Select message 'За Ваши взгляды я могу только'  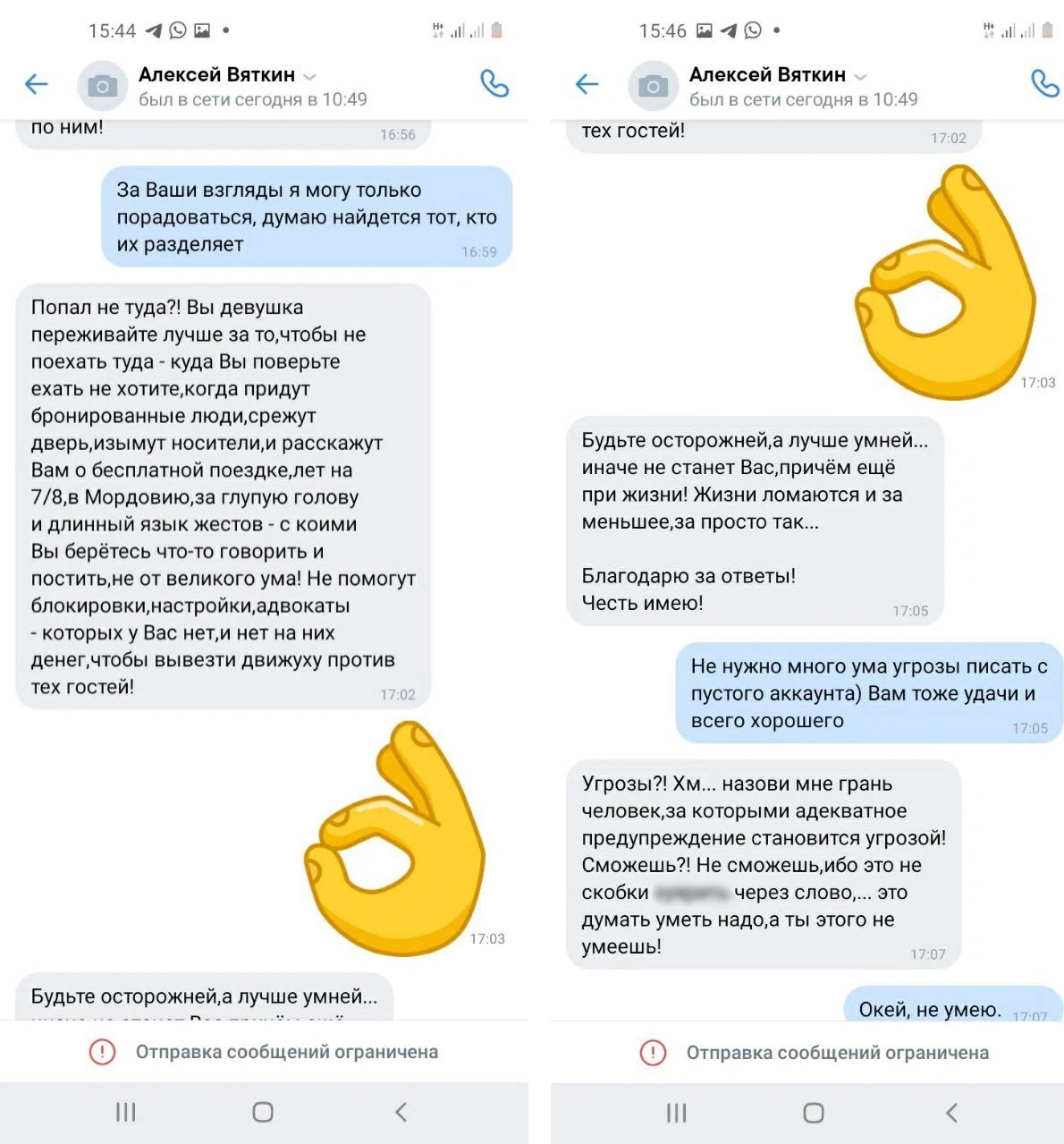pos(307,216)
